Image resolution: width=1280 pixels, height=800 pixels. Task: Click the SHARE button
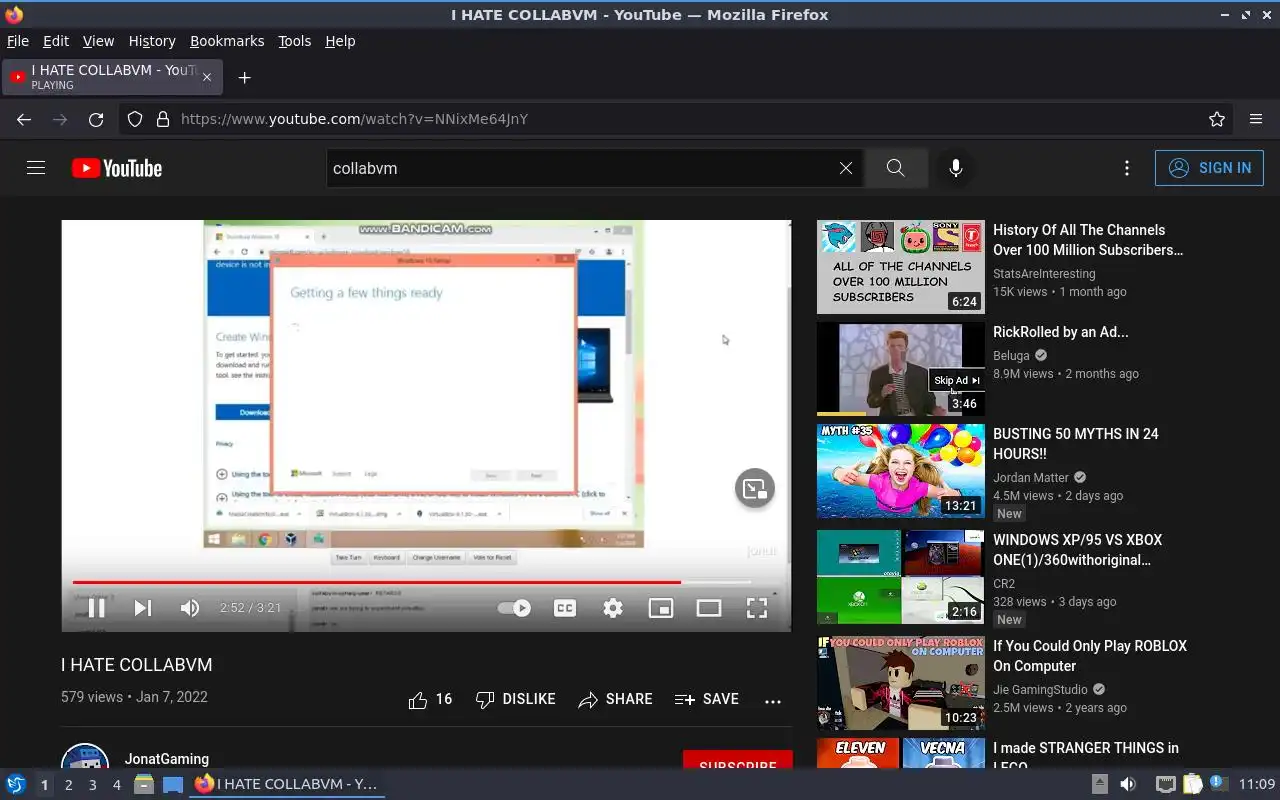tap(615, 699)
